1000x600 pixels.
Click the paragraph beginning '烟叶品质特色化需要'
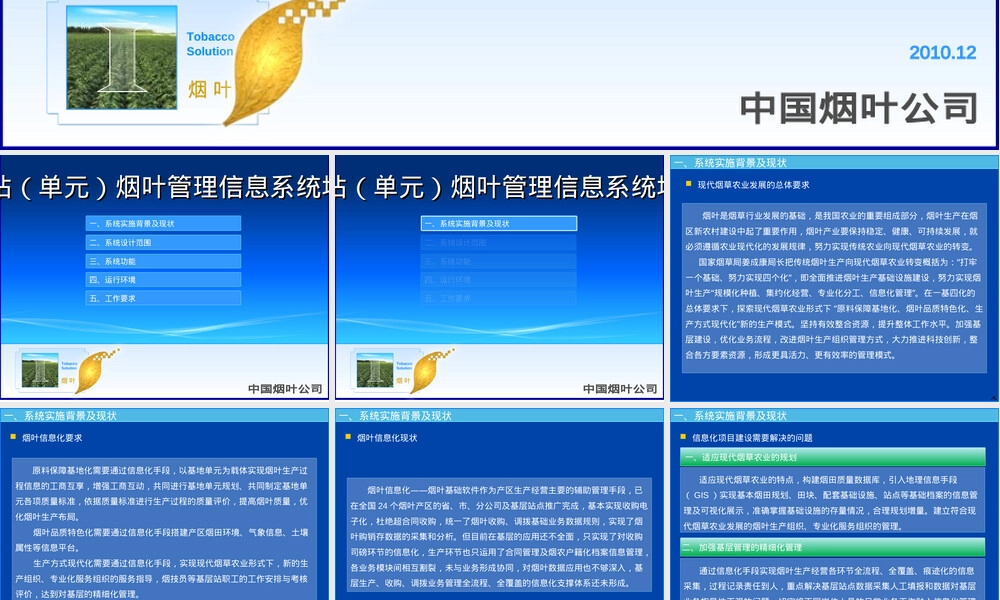click(x=162, y=539)
